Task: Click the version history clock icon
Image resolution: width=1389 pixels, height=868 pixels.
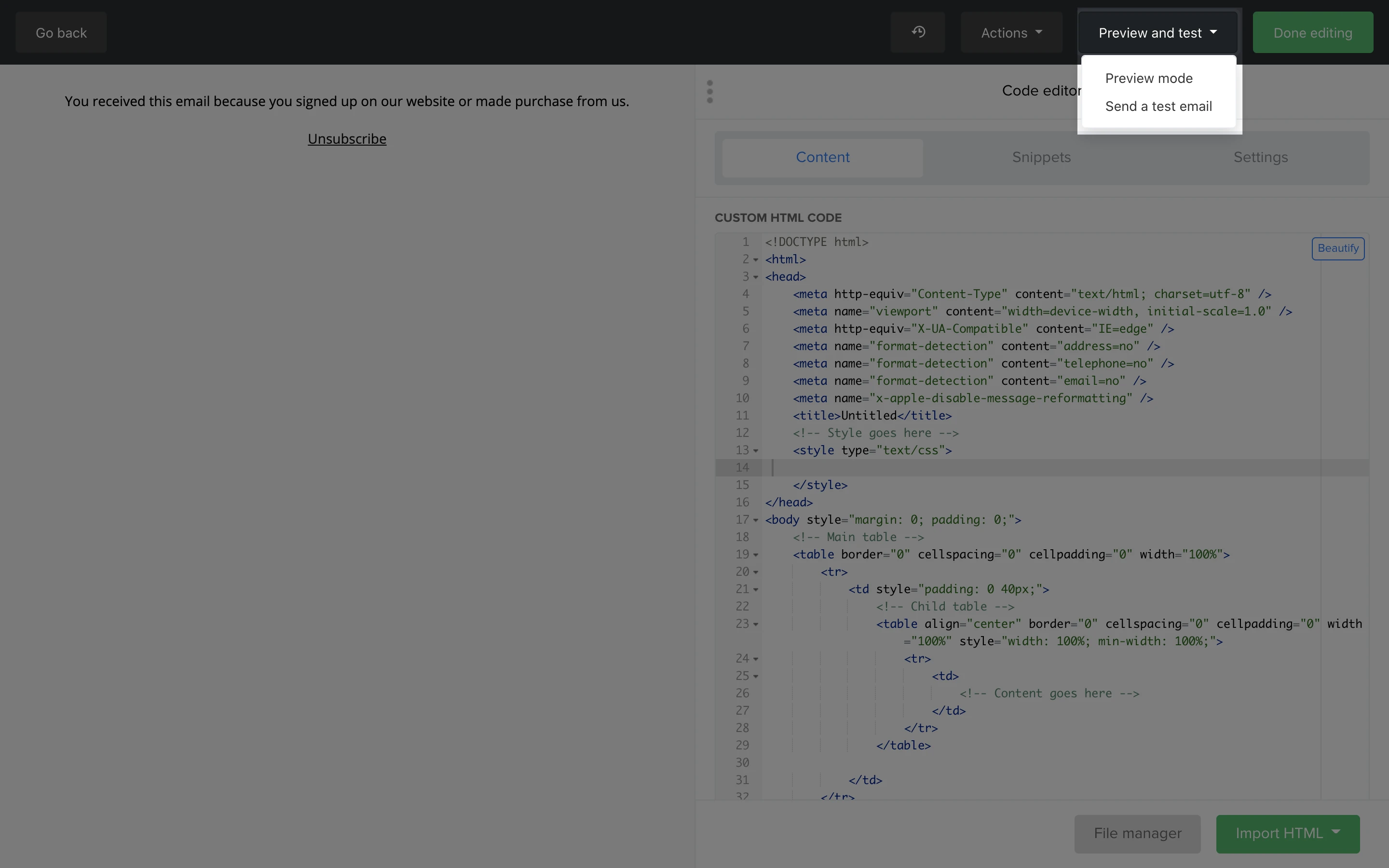Action: (x=918, y=32)
